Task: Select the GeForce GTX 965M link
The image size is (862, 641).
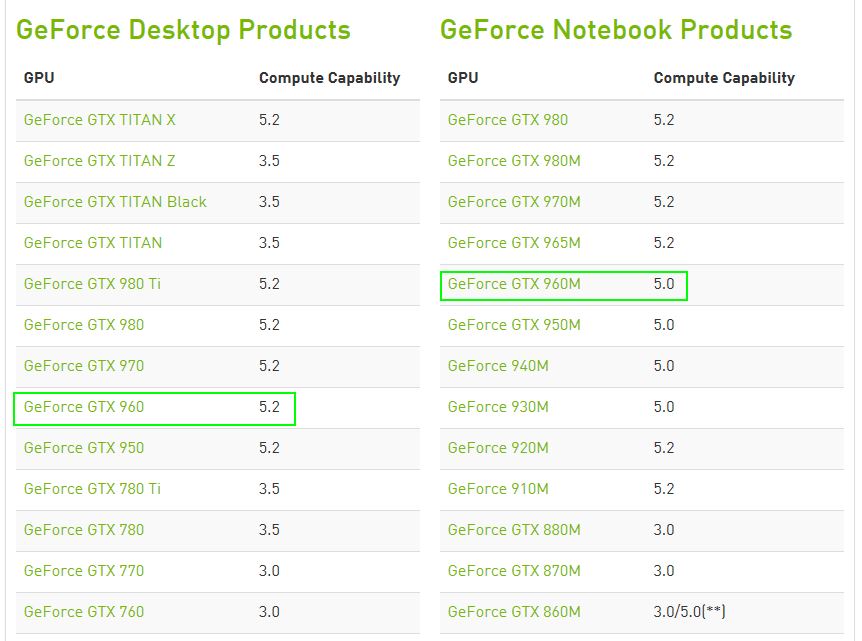Action: [514, 243]
